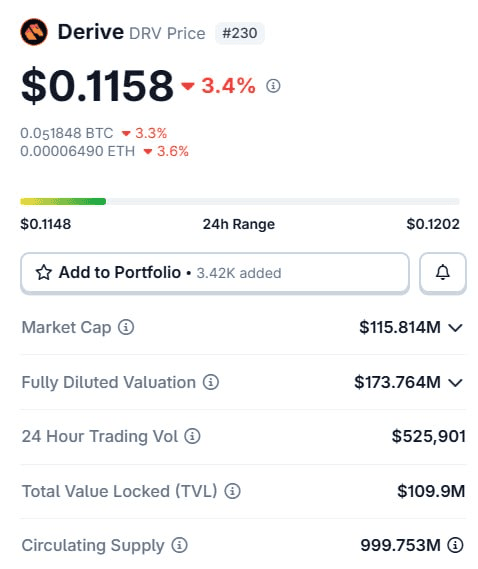The width and height of the screenshot is (478, 569).
Task: Click the $0.1158 price value
Action: [x=97, y=86]
